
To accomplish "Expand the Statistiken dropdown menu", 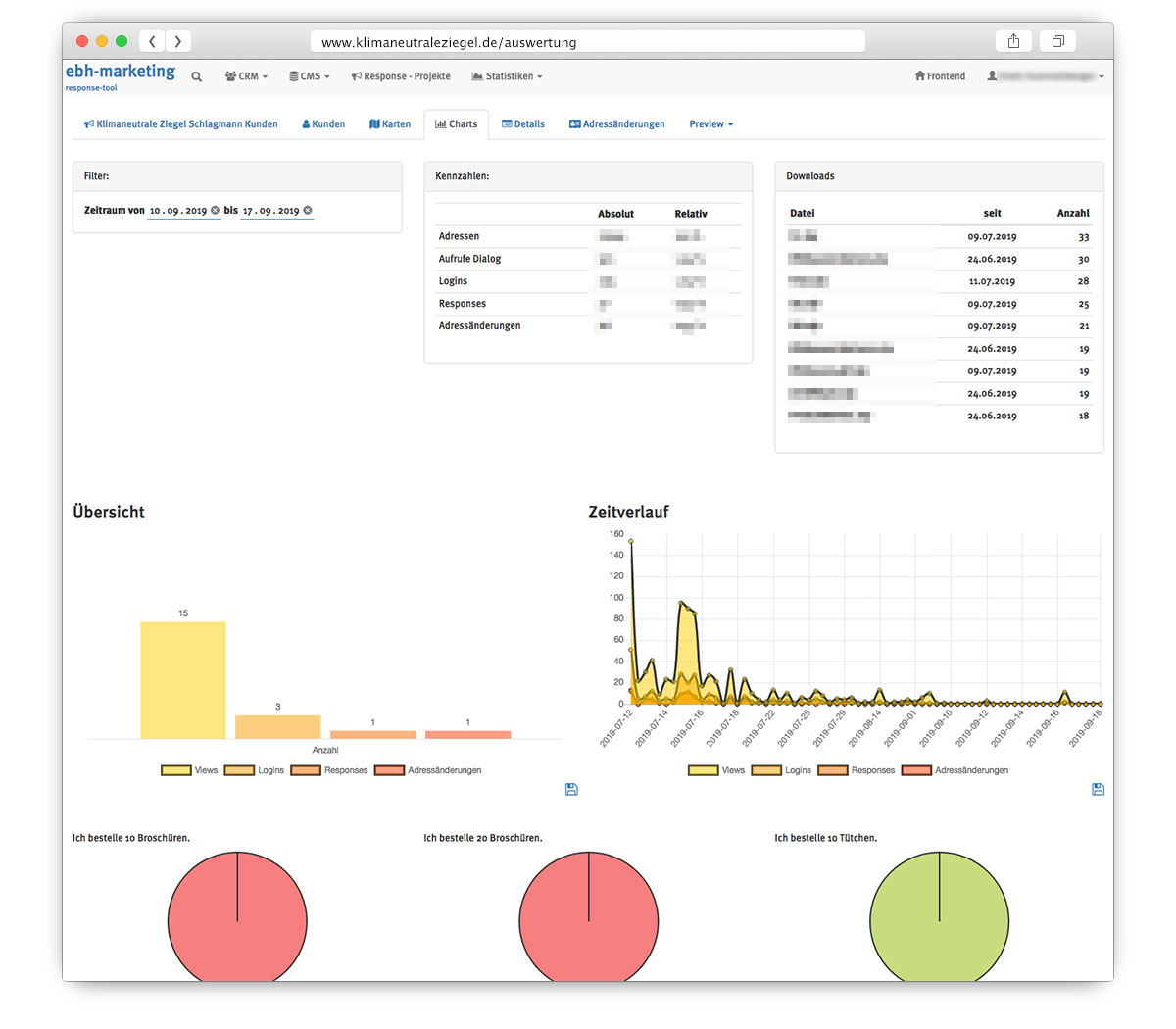I will [x=507, y=76].
